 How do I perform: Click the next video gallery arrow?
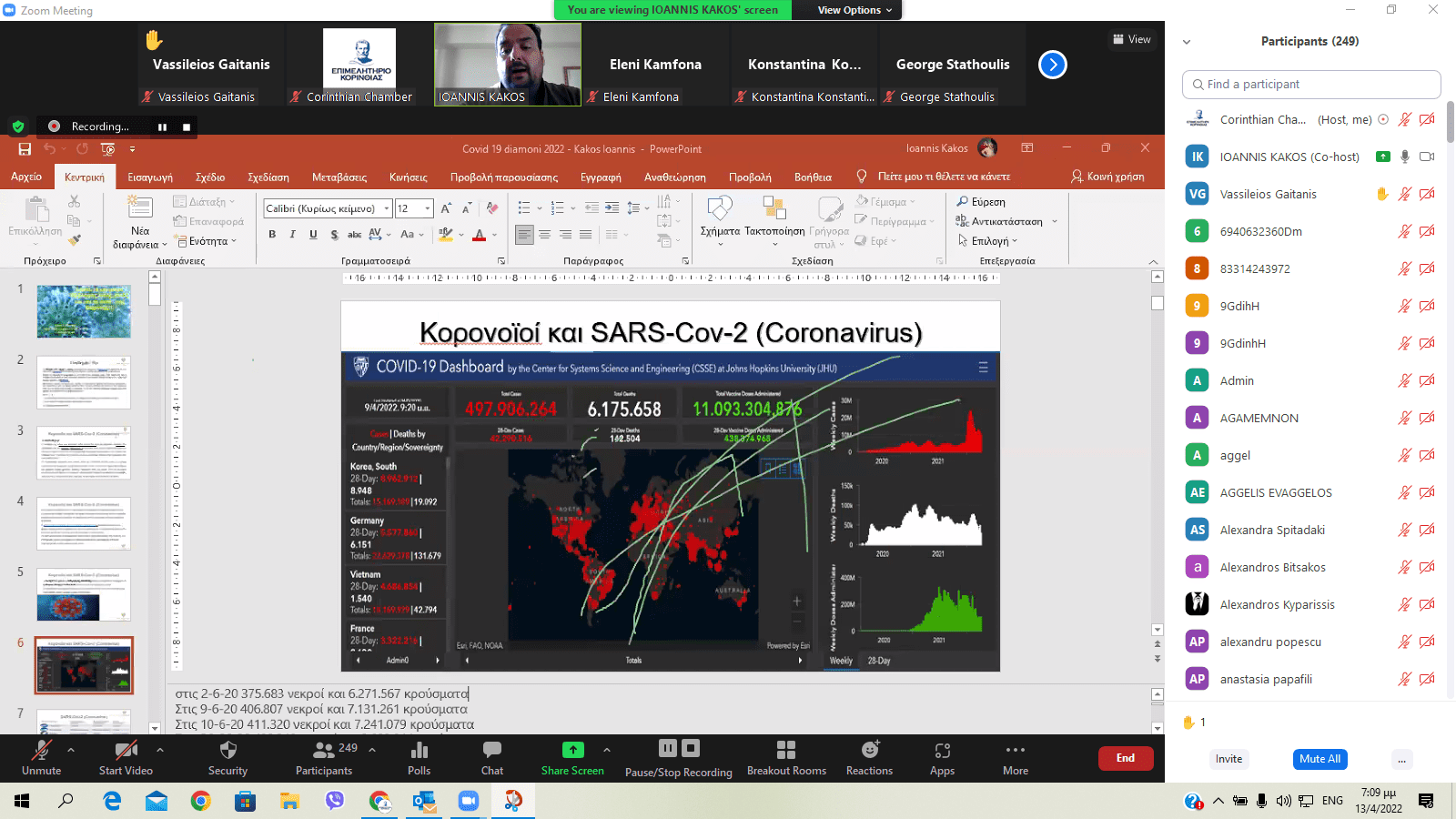[1053, 65]
